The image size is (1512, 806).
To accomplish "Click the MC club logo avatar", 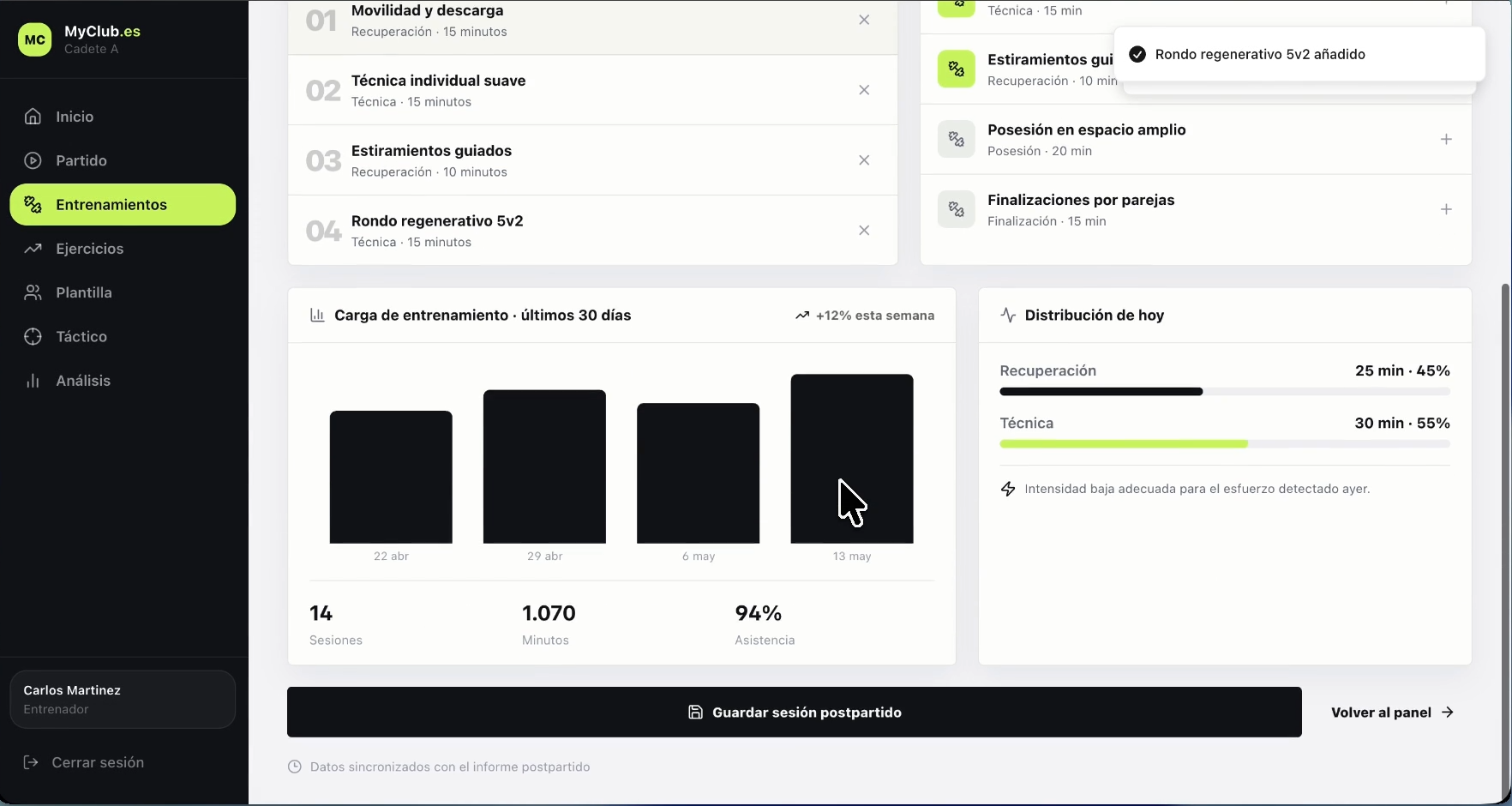I will [35, 39].
